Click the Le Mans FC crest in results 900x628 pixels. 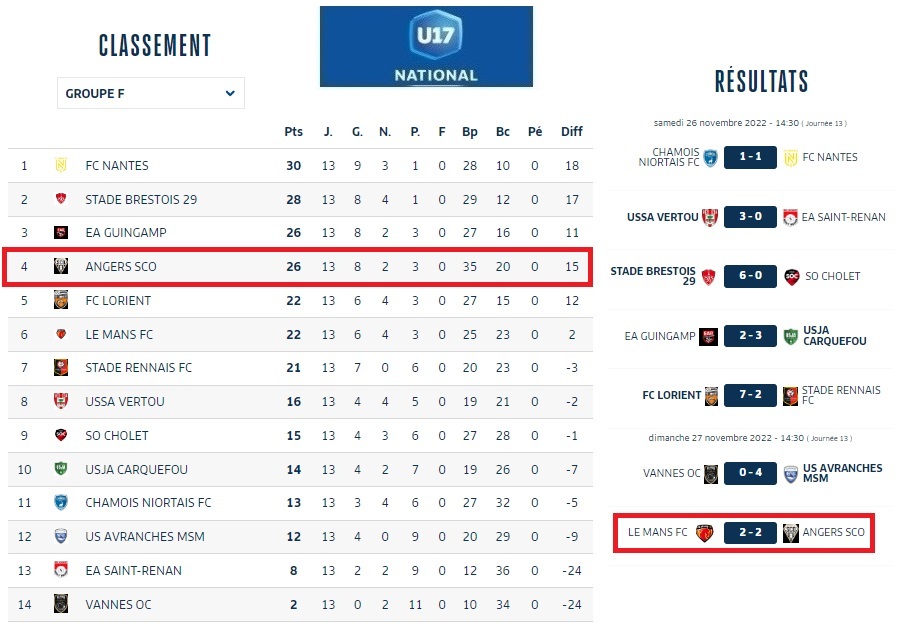click(x=704, y=533)
